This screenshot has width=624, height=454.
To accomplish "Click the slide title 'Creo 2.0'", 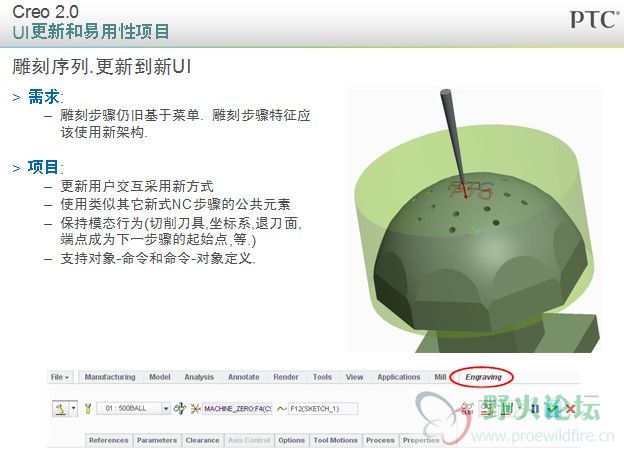I will tap(45, 12).
